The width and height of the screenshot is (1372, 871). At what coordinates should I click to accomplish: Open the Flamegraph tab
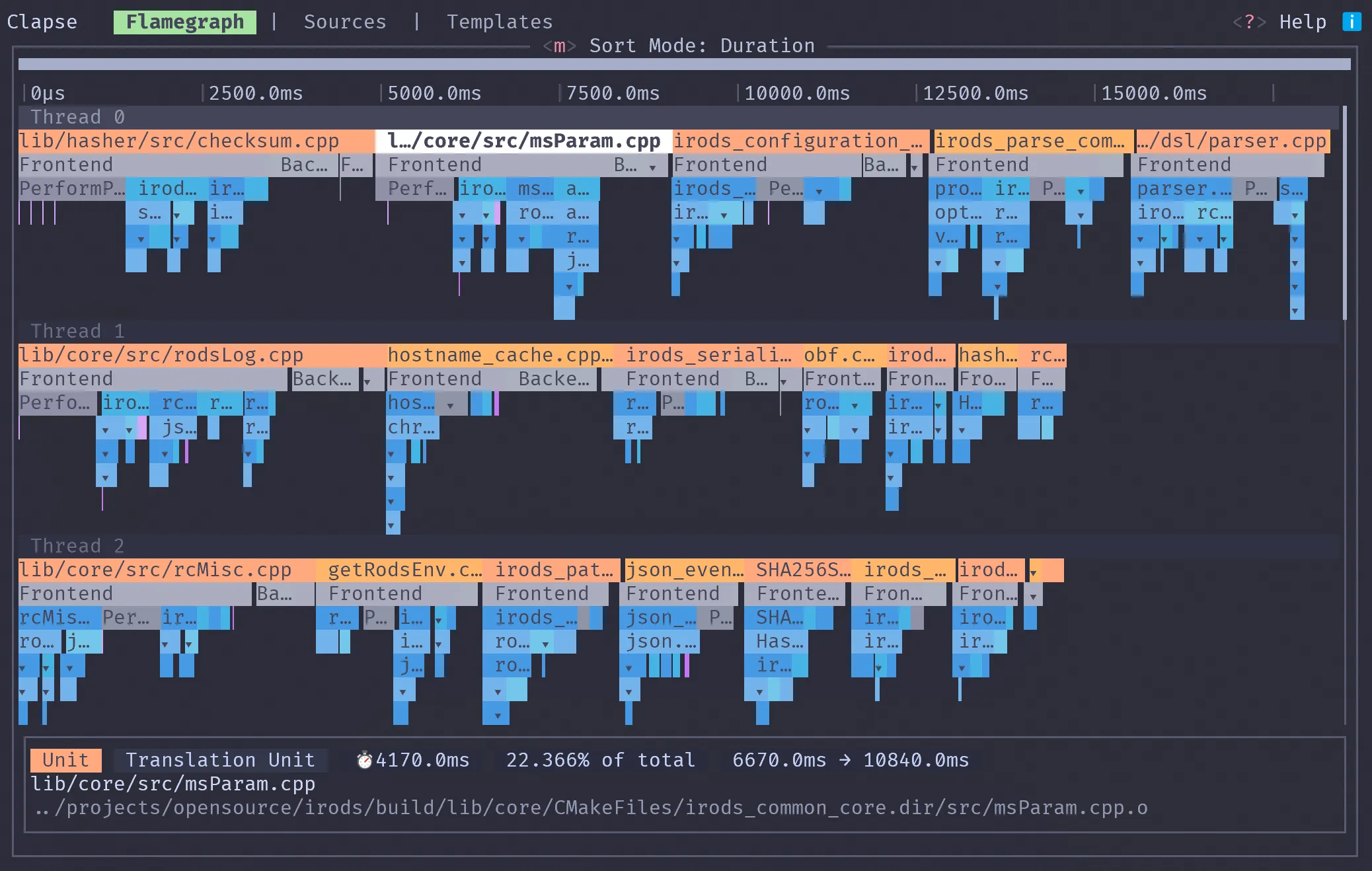[x=185, y=22]
